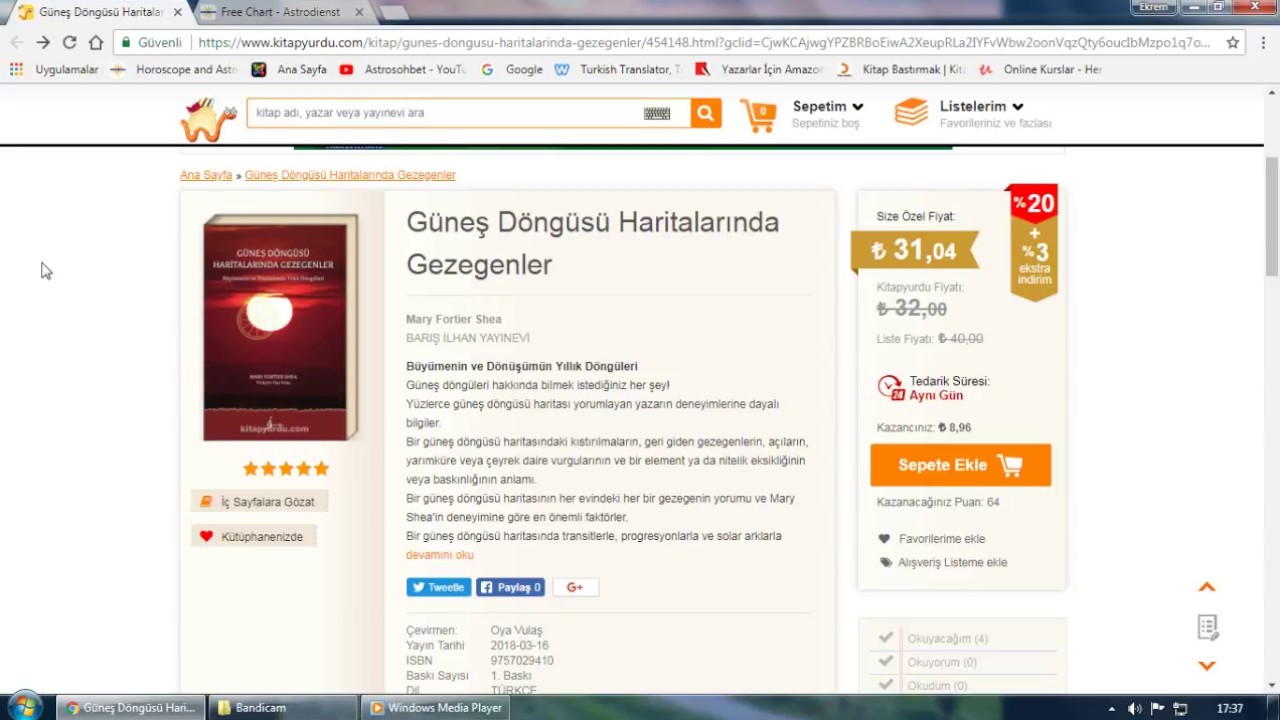Go to the browser home page icon
Image resolution: width=1280 pixels, height=720 pixels.
96,42
